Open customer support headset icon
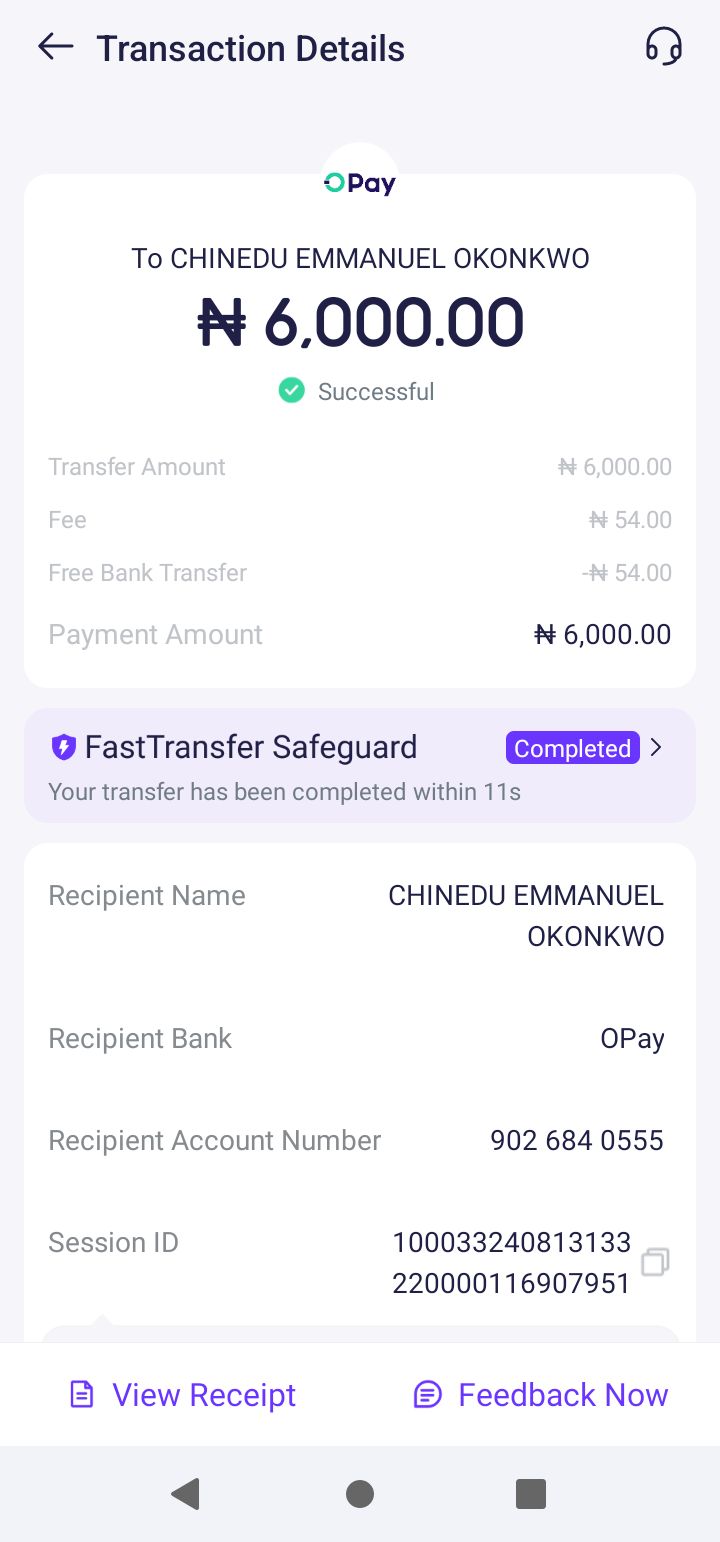Screen dimensions: 720x1542 (663, 47)
